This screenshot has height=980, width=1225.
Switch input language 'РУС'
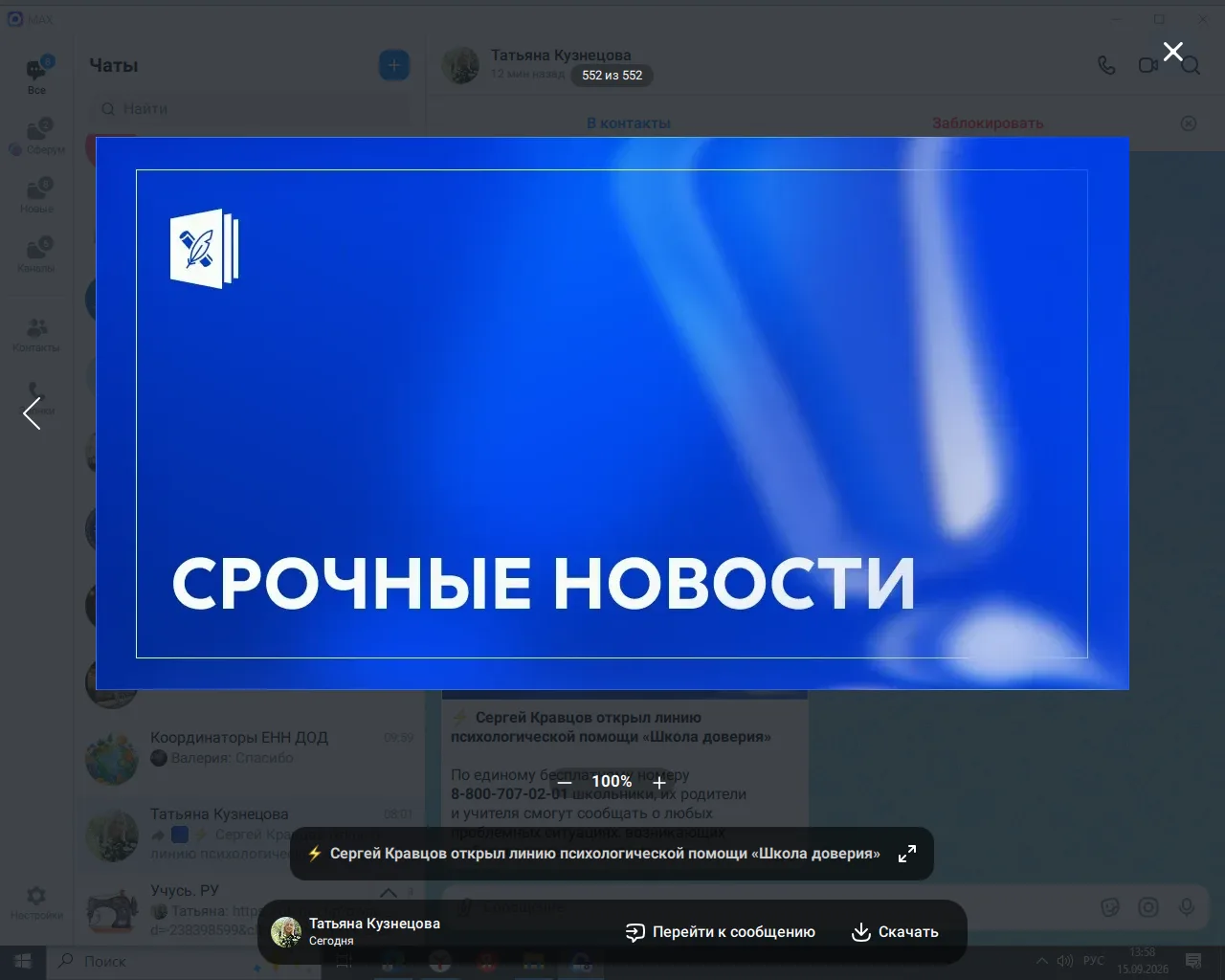(1094, 961)
